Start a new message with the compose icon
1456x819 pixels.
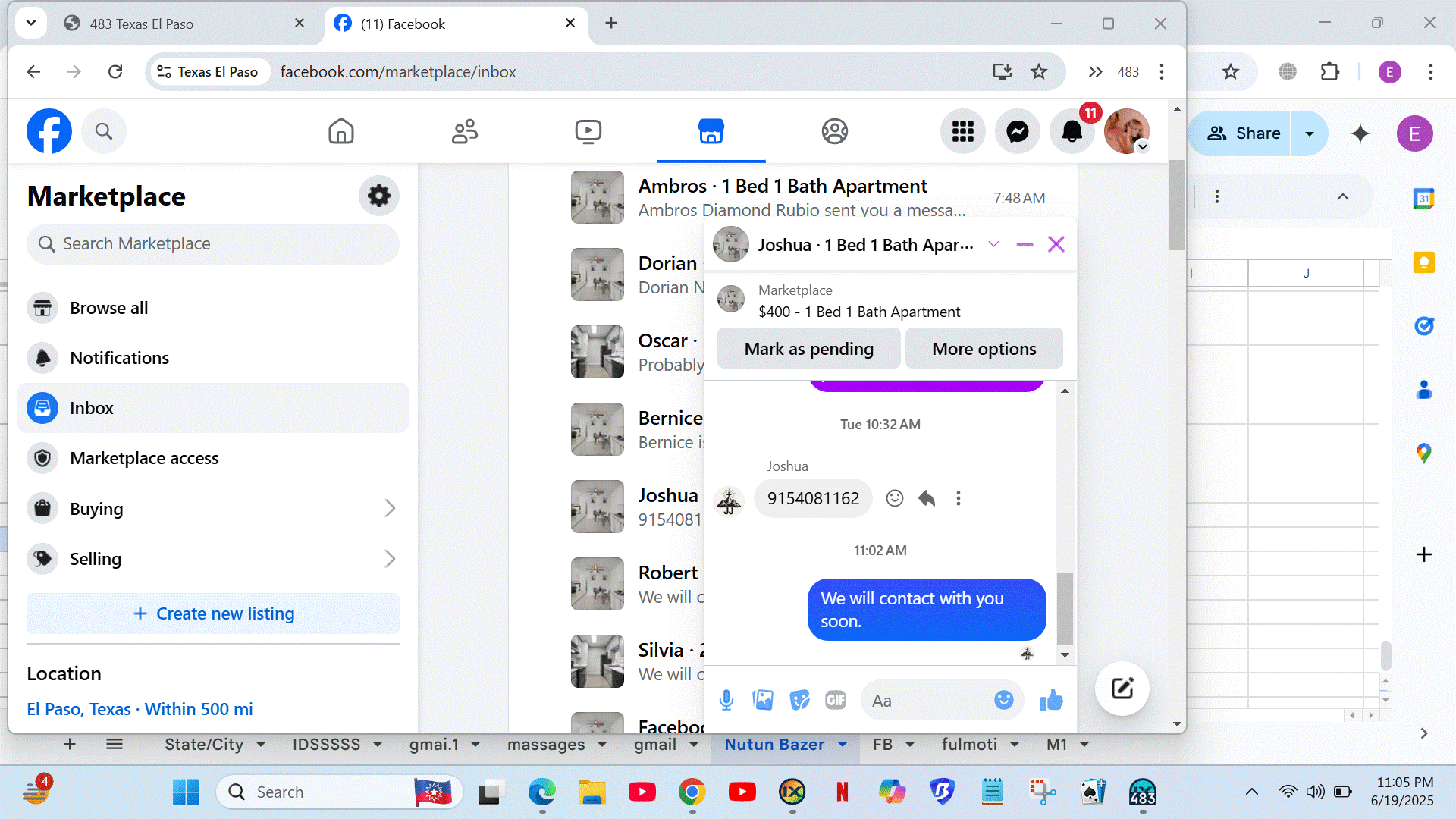pyautogui.click(x=1122, y=689)
